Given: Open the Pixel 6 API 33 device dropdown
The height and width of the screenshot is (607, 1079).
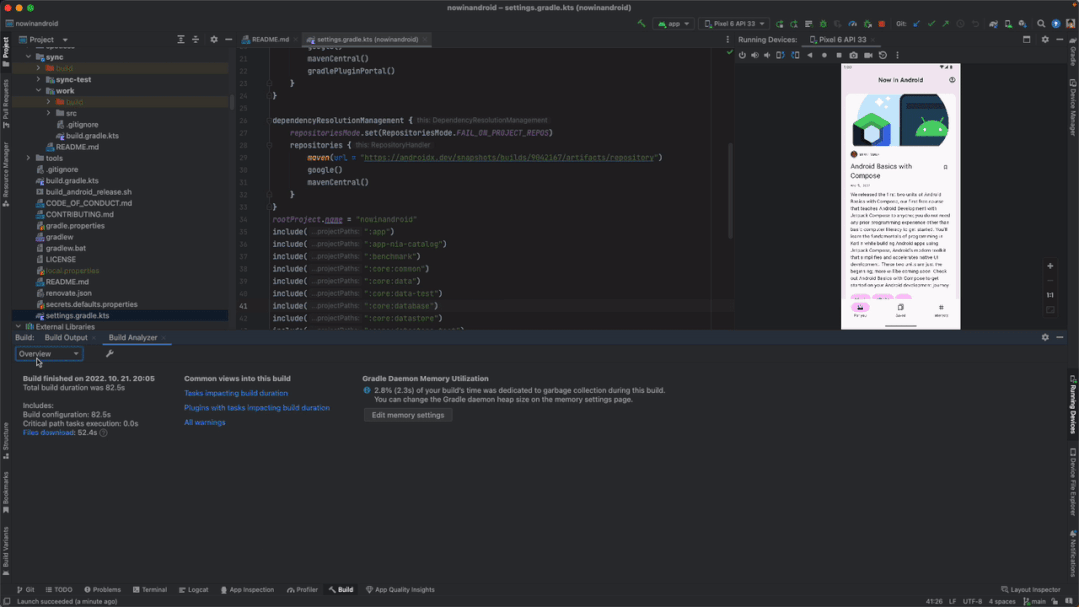Looking at the screenshot, I should (734, 23).
